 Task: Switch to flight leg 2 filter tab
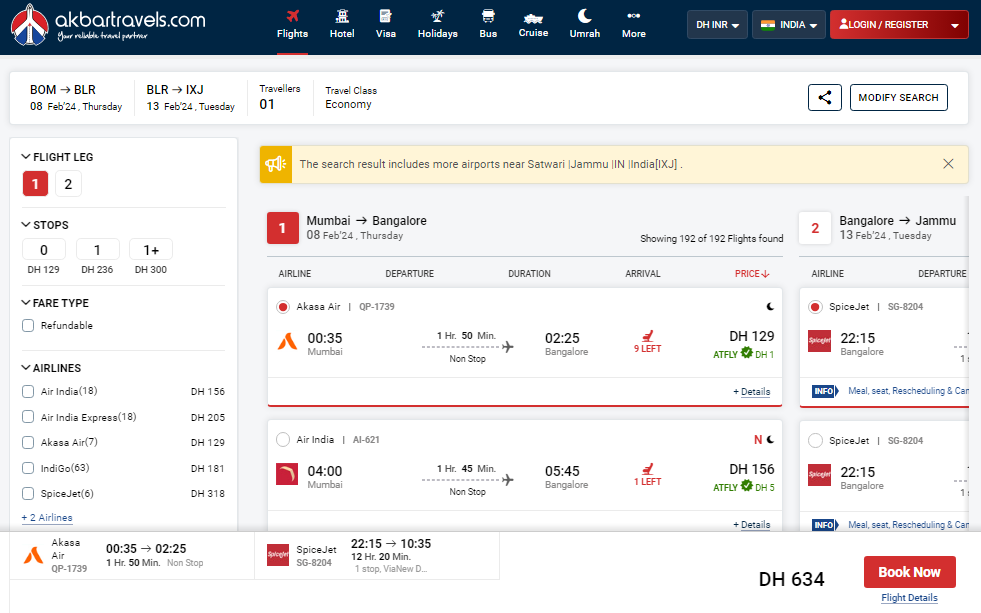[68, 184]
